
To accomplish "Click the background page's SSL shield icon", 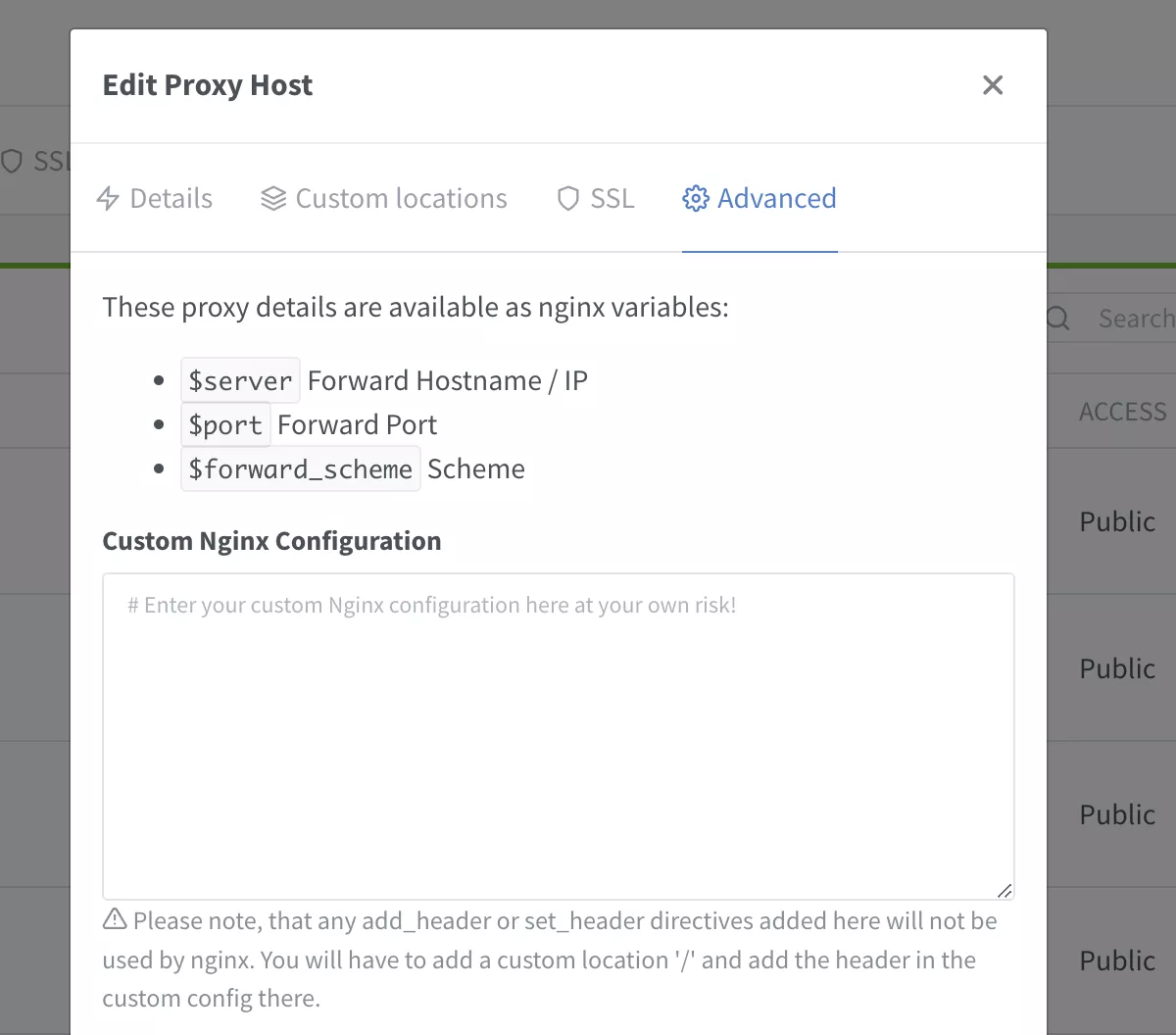I will pyautogui.click(x=12, y=161).
